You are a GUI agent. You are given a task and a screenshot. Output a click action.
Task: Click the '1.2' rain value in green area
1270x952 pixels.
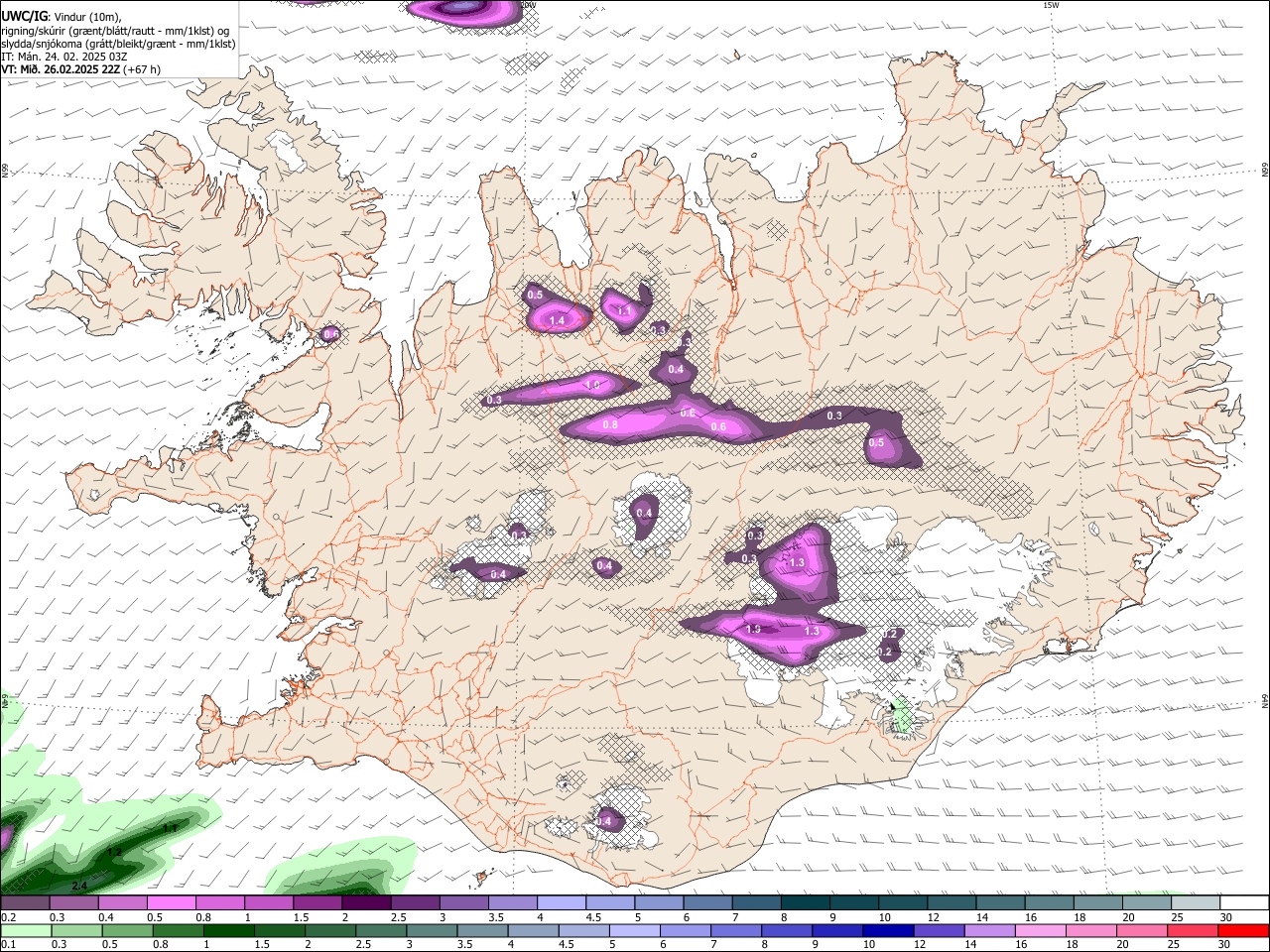pos(113,852)
